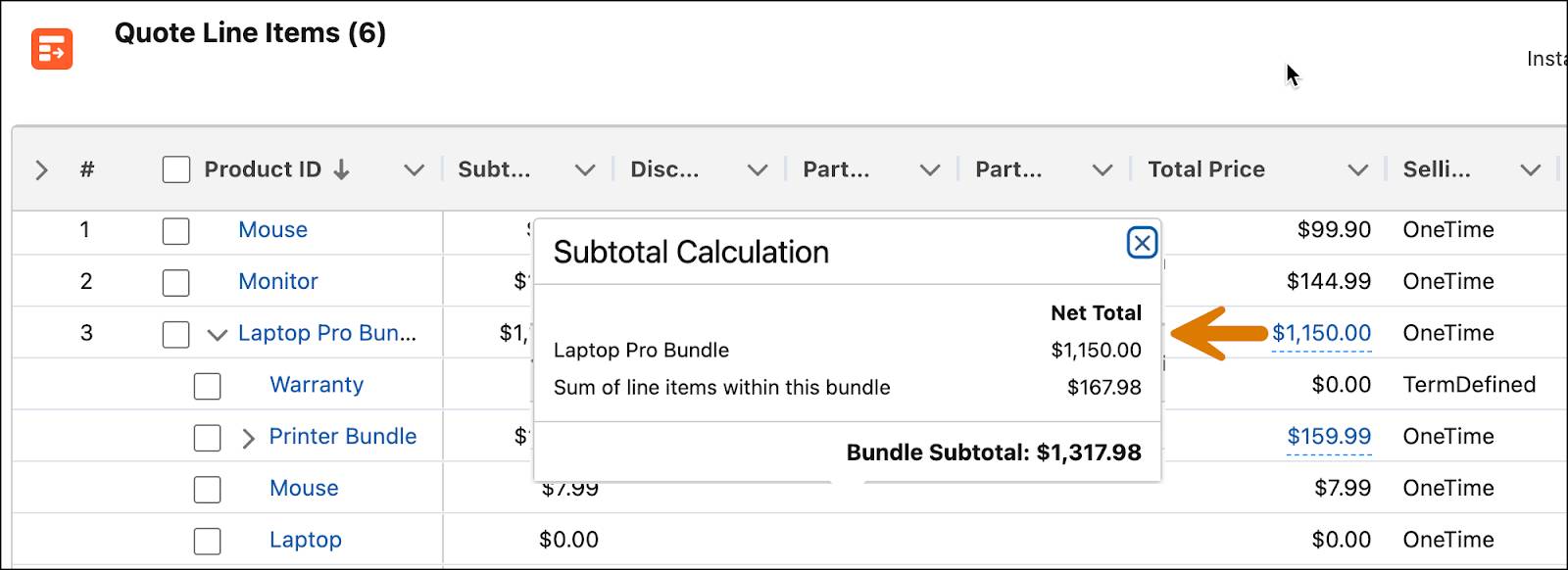Expand the Printer Bundle row
This screenshot has height=570, width=1568.
[x=248, y=438]
